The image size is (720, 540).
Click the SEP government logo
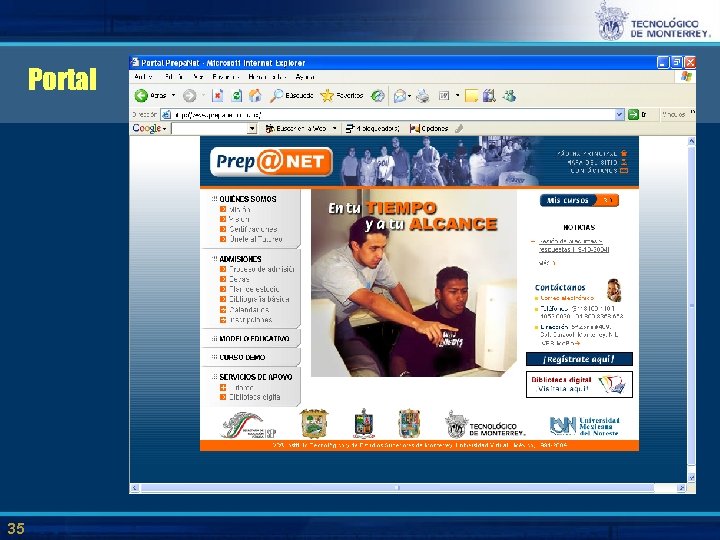click(249, 425)
